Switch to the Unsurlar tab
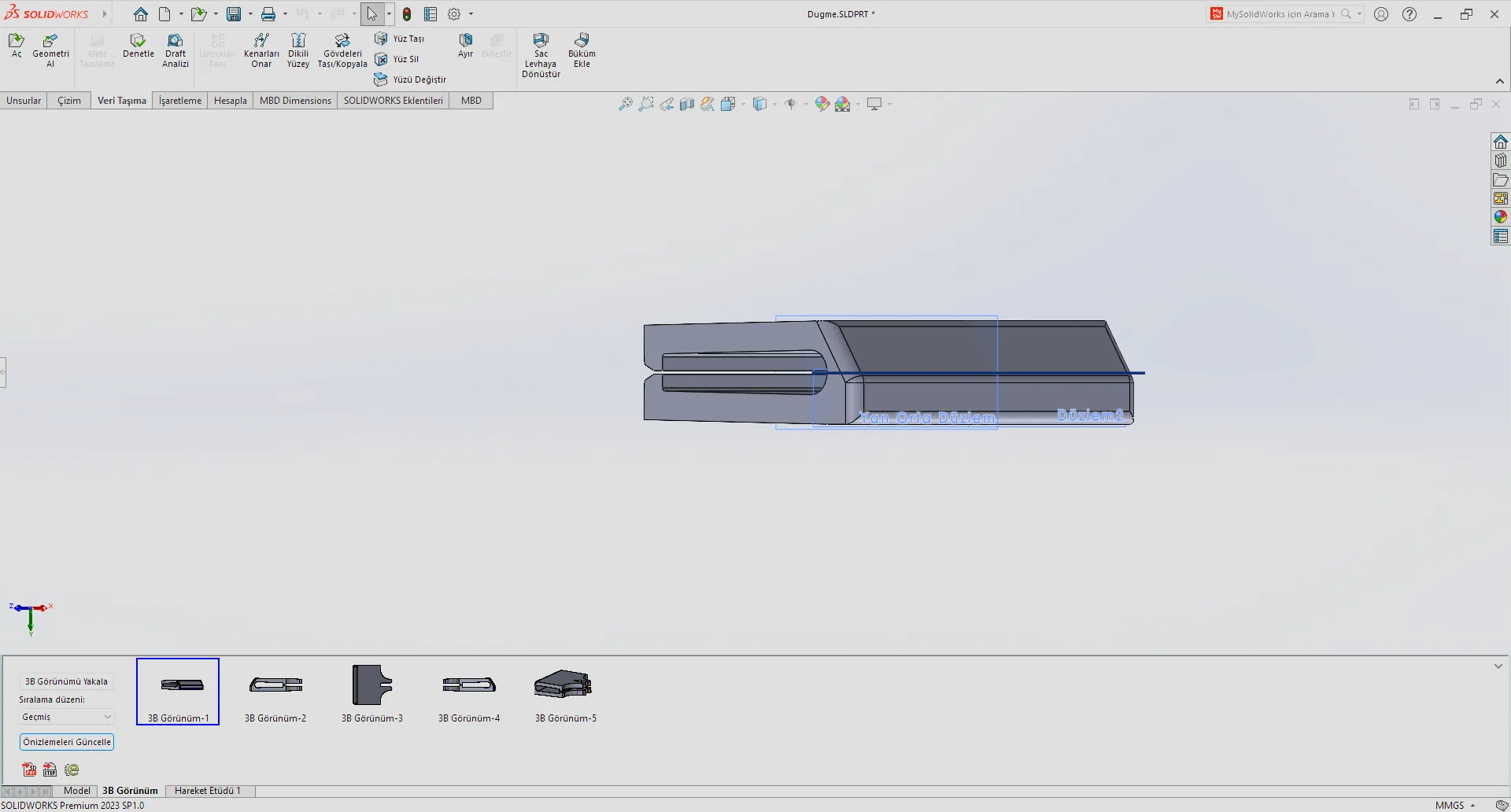The height and width of the screenshot is (812, 1511). [24, 101]
